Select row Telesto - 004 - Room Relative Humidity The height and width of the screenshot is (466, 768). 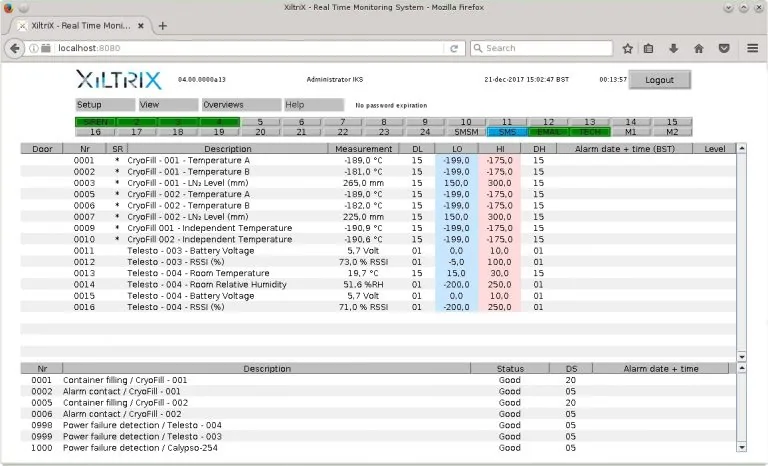(x=378, y=284)
